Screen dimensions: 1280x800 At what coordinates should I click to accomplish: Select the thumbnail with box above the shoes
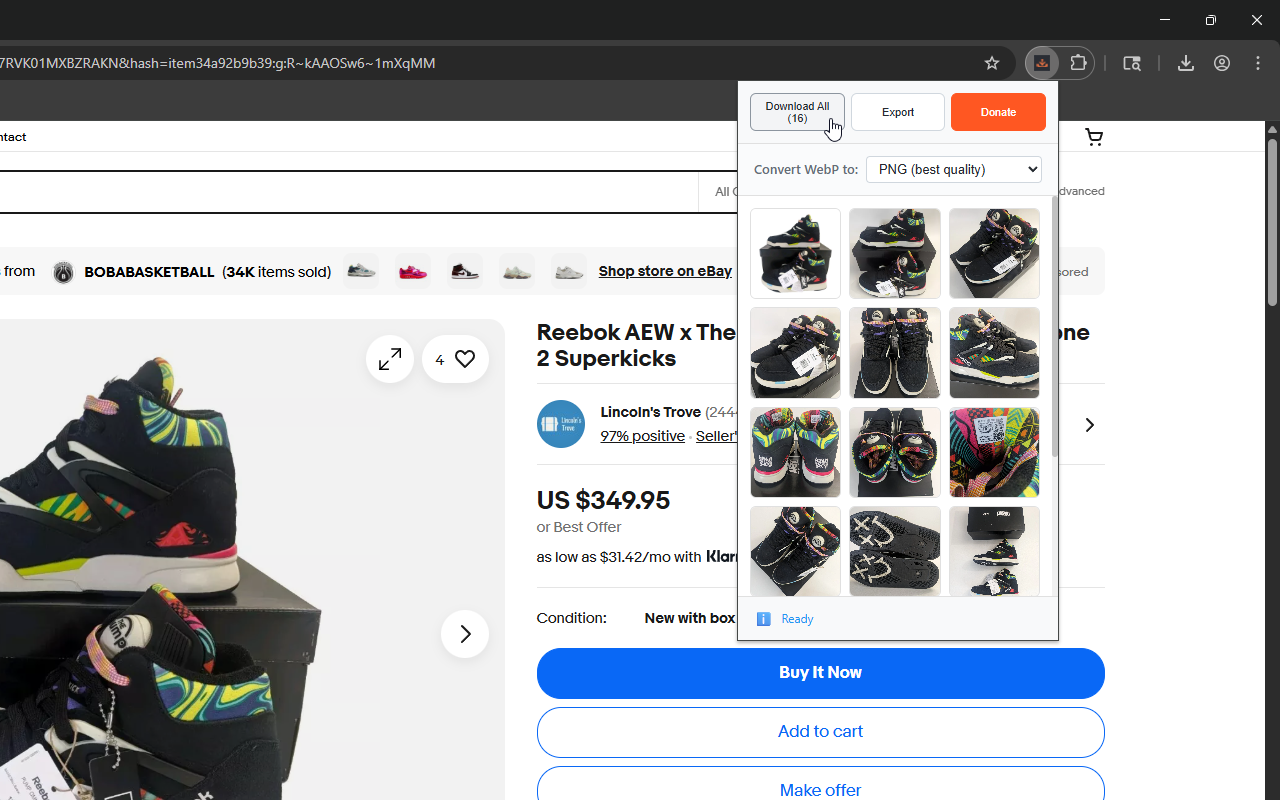(994, 551)
